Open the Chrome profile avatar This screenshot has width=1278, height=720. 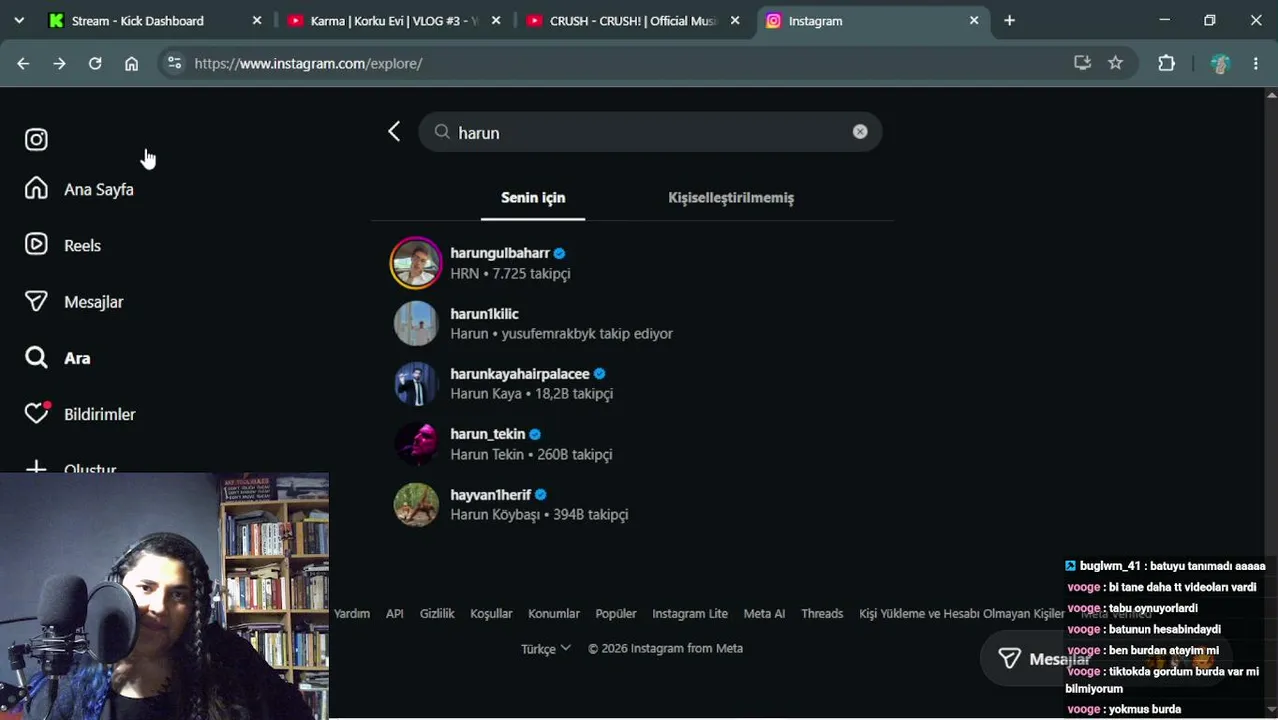1220,63
